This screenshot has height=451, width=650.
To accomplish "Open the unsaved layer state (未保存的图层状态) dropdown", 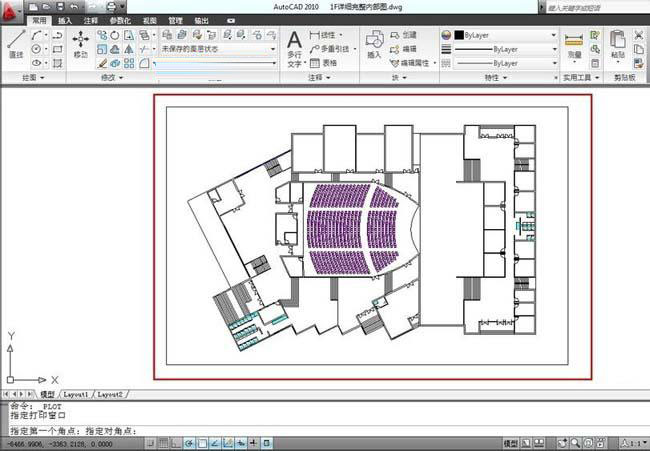I will pos(218,49).
